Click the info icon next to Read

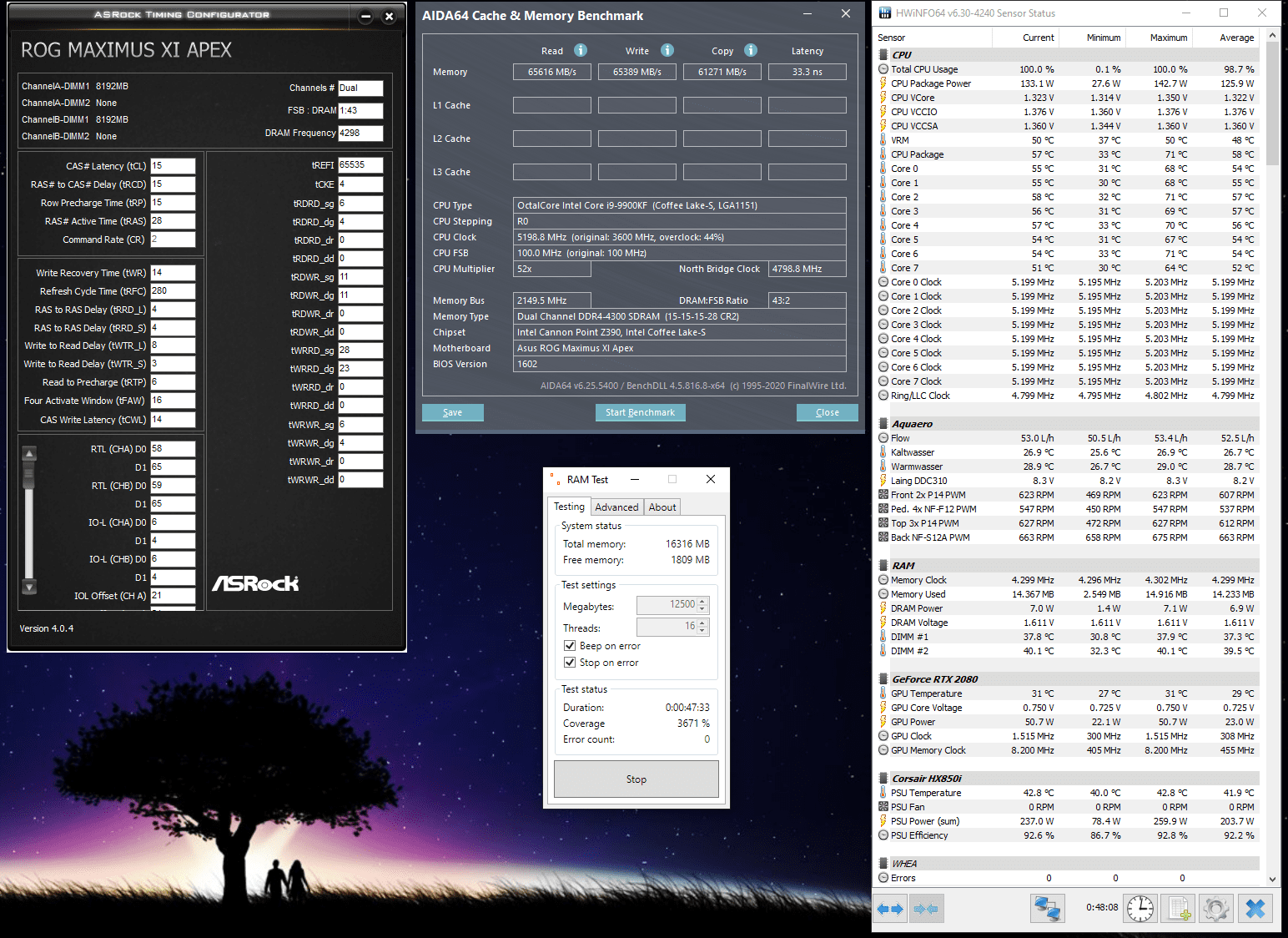[581, 50]
